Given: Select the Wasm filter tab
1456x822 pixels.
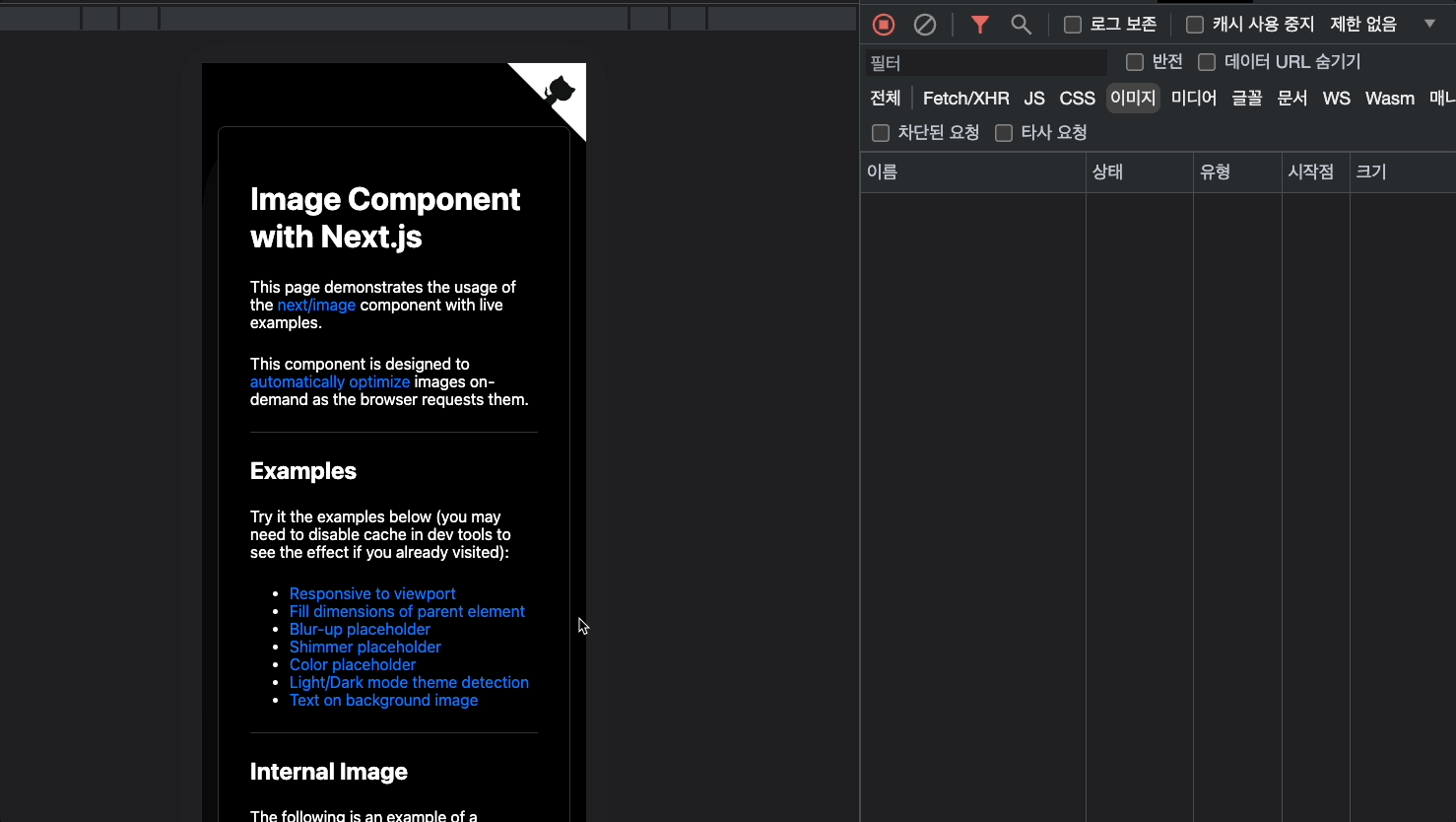Looking at the screenshot, I should (x=1390, y=98).
